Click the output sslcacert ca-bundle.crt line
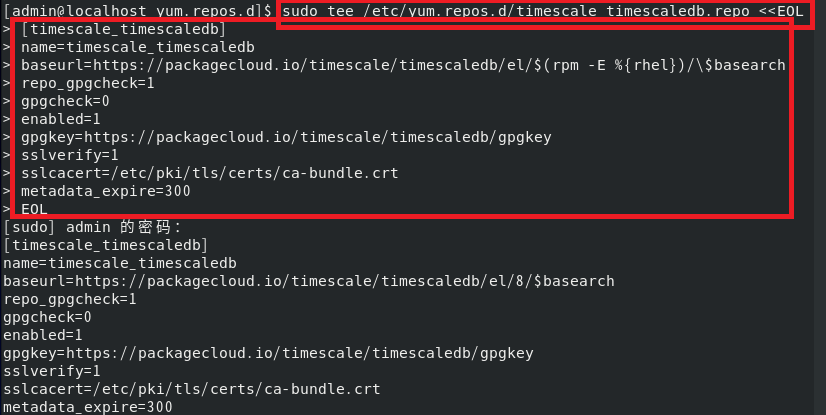 pyautogui.click(x=192, y=389)
